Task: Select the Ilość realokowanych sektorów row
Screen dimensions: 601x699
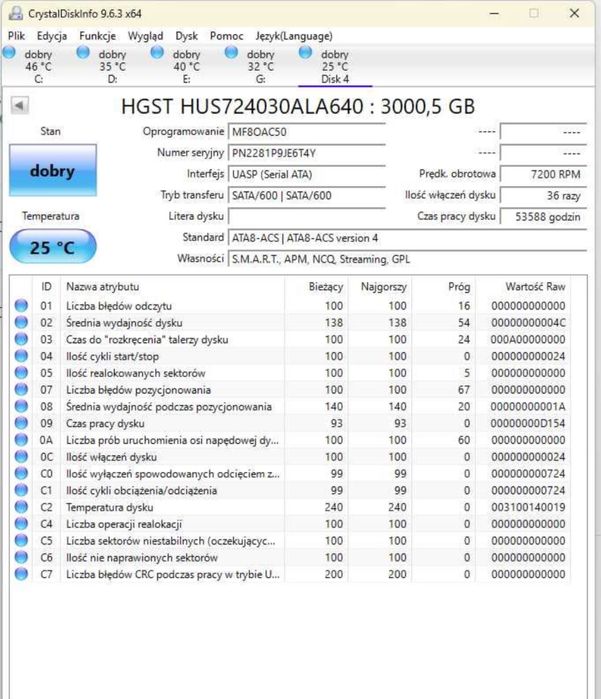Action: point(290,373)
